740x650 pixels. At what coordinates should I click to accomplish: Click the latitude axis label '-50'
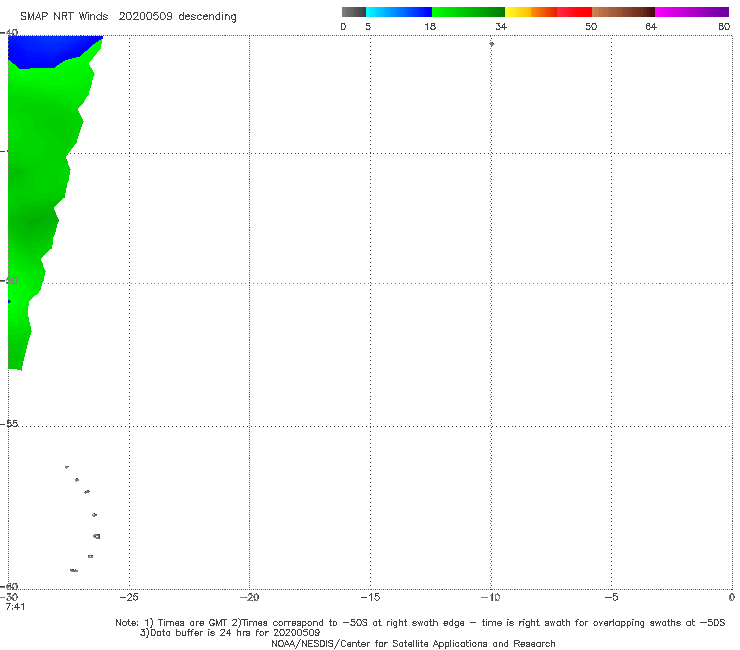pos(9,280)
